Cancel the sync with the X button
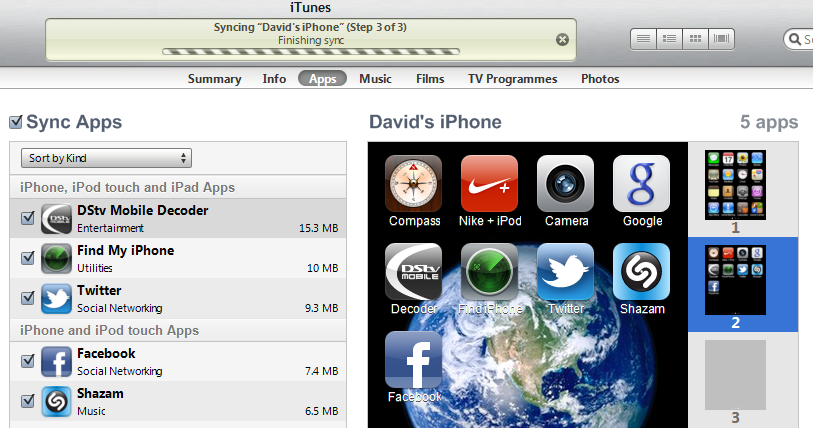 [562, 39]
